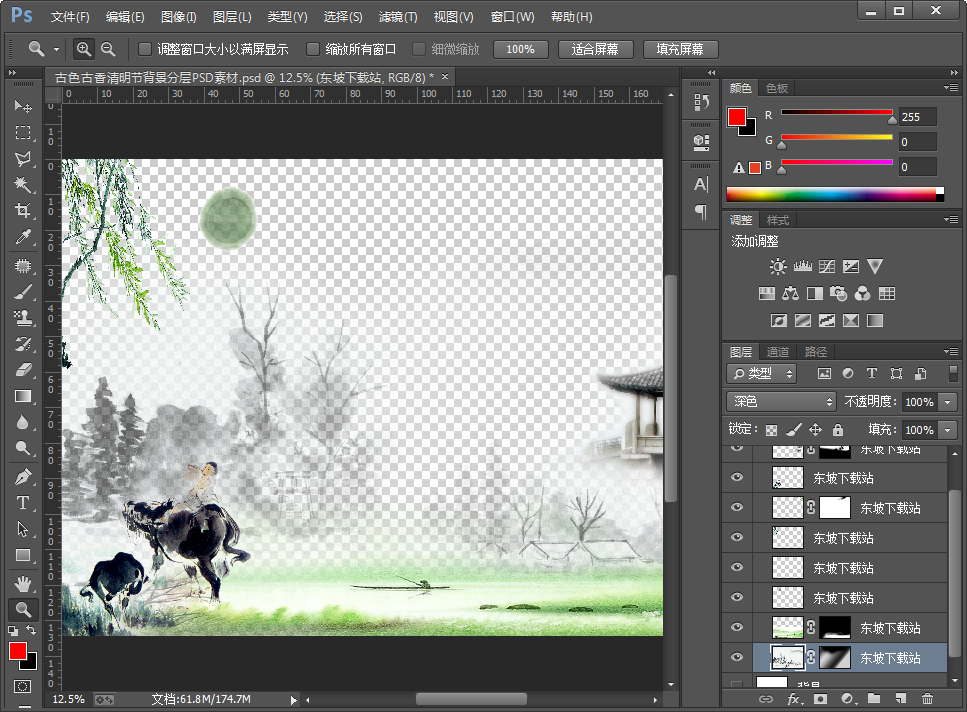The height and width of the screenshot is (712, 967).
Task: Add a Brightness/Contrast adjustment
Action: point(778,266)
